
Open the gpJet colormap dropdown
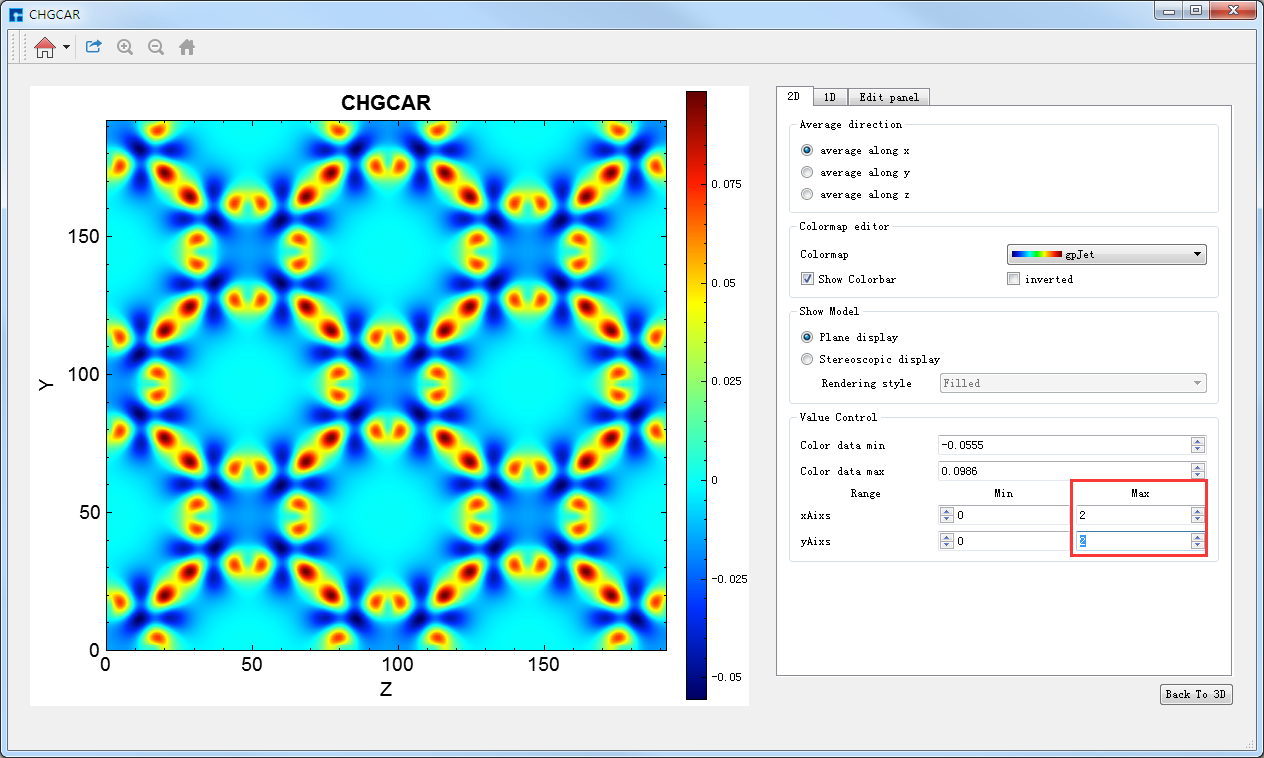pos(1105,254)
